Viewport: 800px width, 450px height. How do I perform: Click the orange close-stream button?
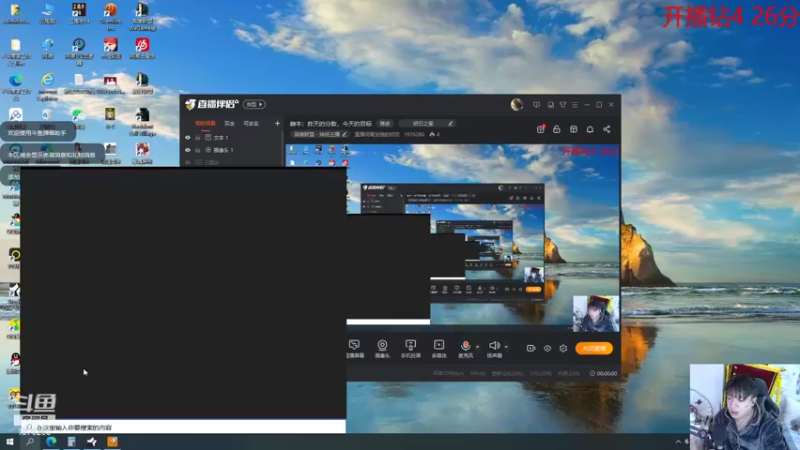[x=594, y=348]
